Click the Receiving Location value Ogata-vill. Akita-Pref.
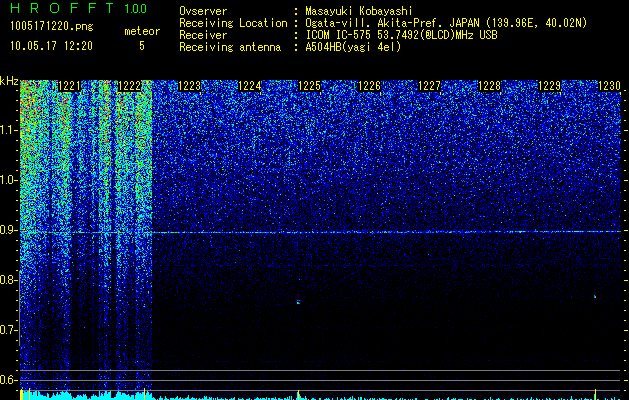The image size is (629, 400). [373, 23]
